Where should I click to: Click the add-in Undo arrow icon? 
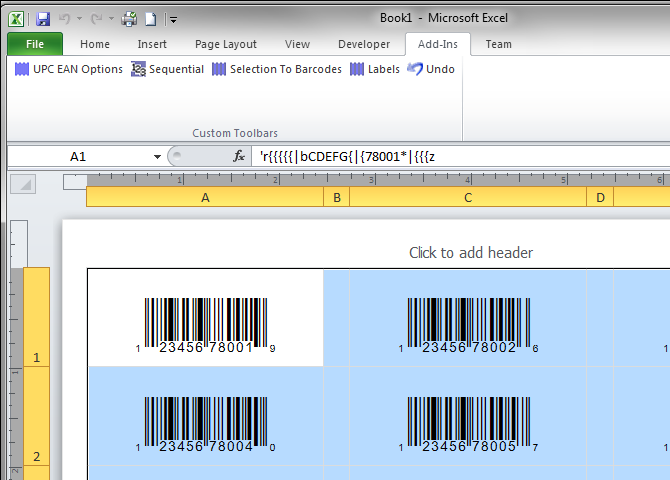coord(415,69)
